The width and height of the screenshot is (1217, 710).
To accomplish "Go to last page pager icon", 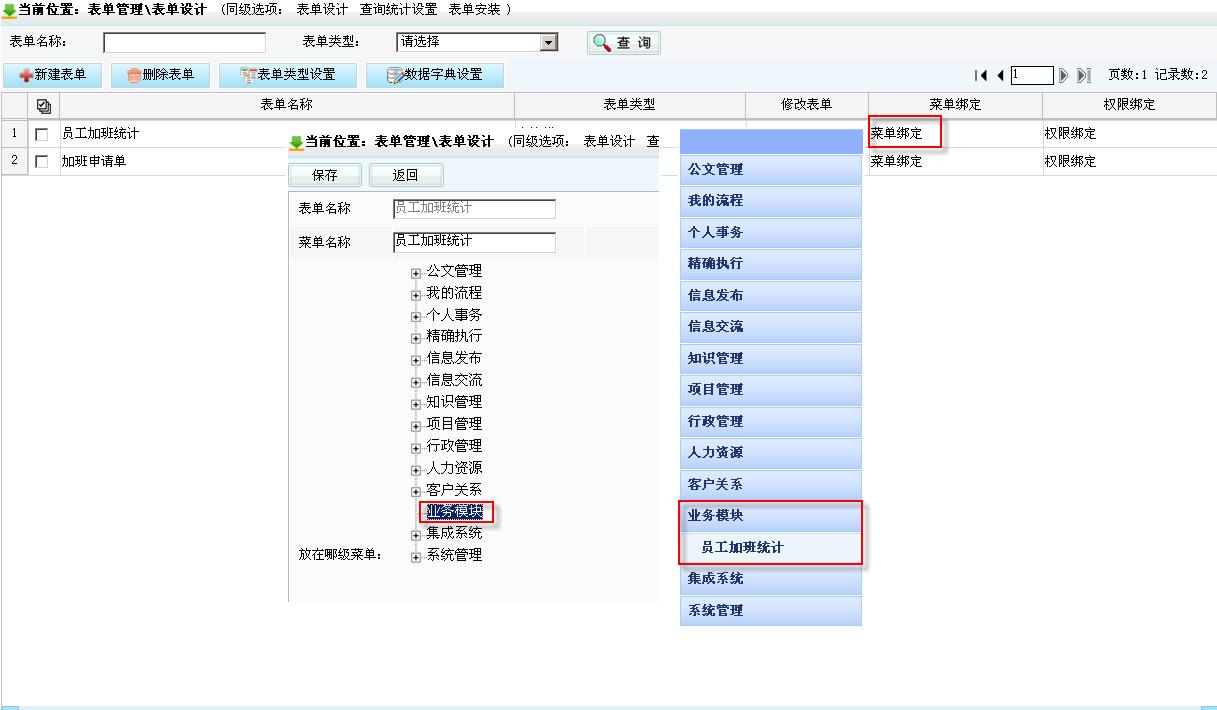I will pyautogui.click(x=1083, y=75).
